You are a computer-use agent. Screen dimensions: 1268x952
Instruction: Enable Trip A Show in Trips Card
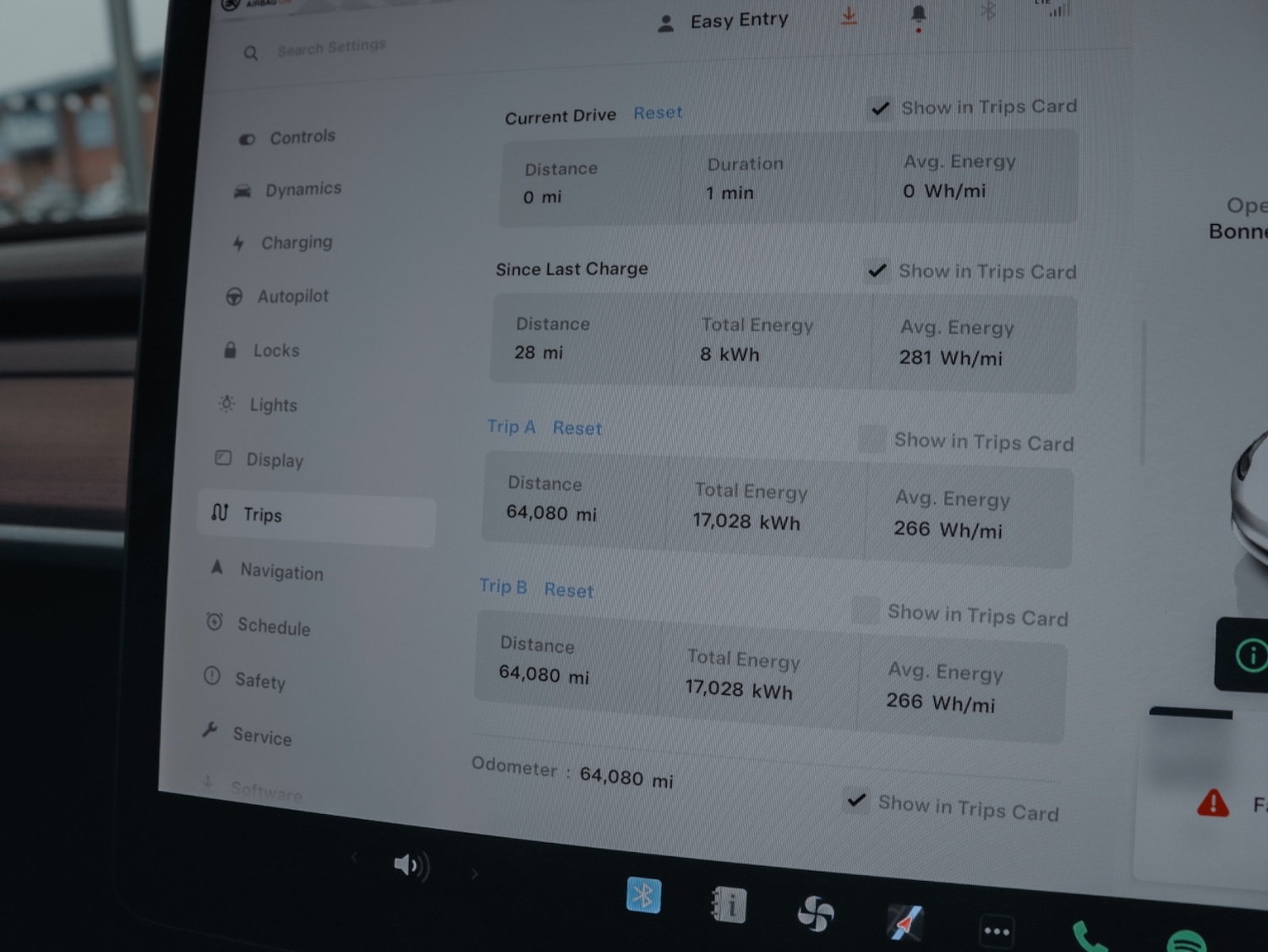pyautogui.click(x=872, y=439)
